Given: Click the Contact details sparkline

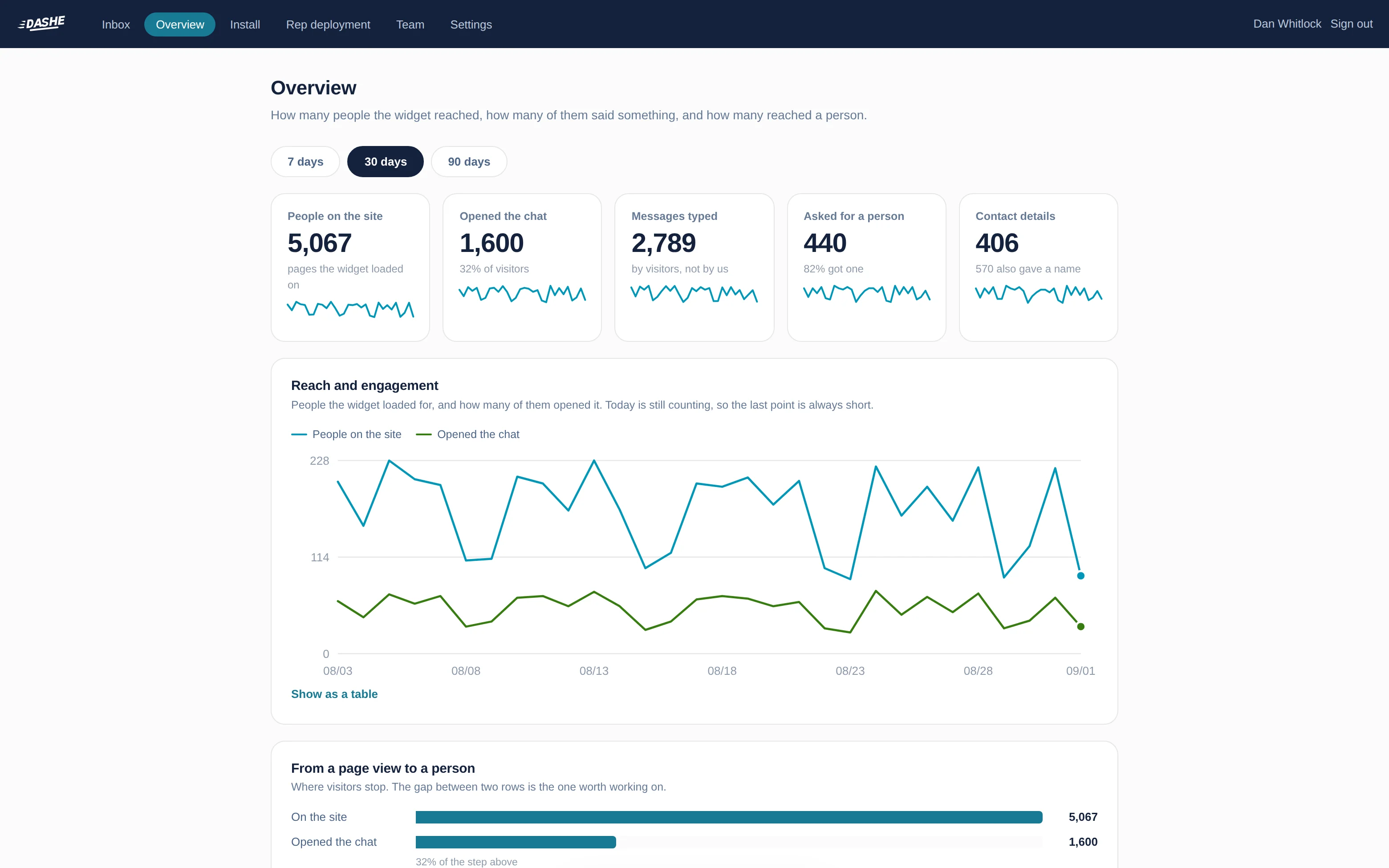Looking at the screenshot, I should coord(1038,294).
